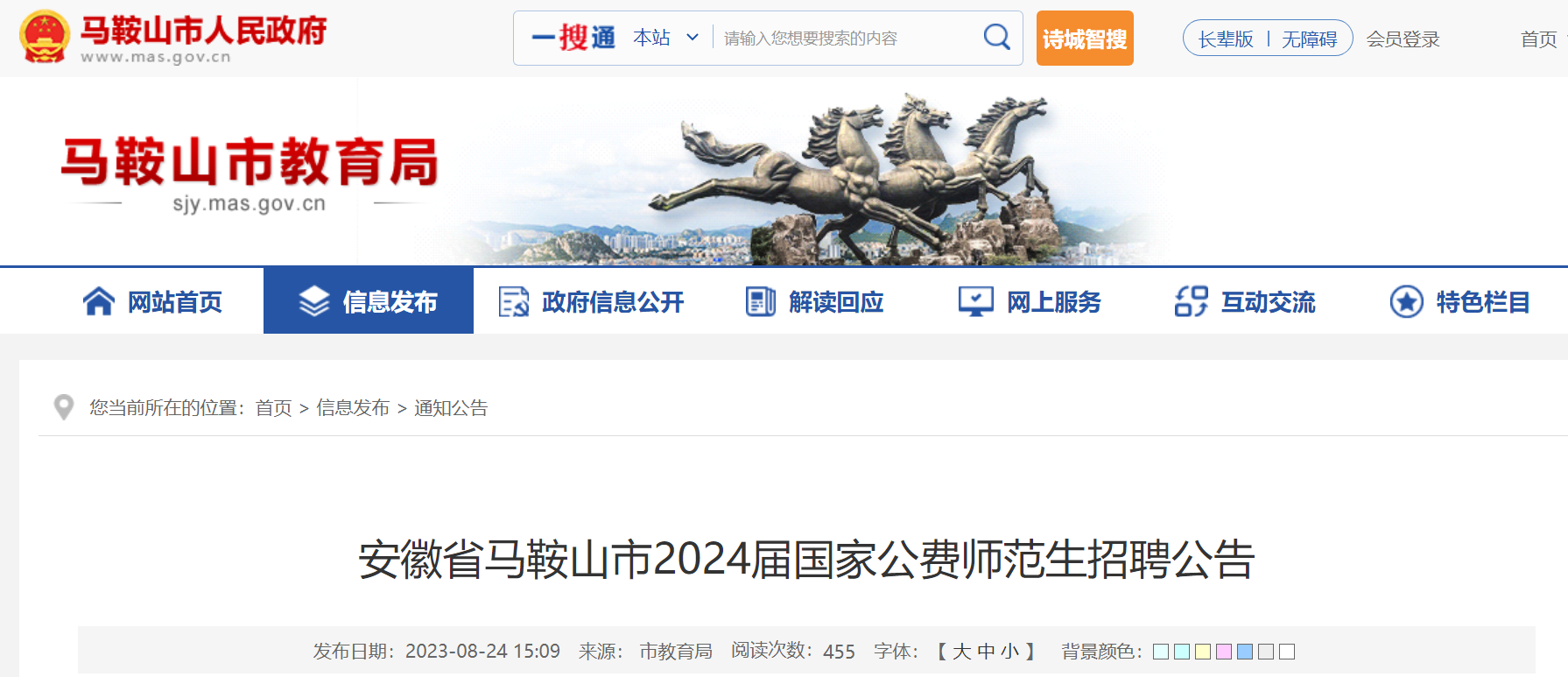The image size is (1568, 677).
Task: Click the 互动交流 exchange icon
Action: [1191, 301]
